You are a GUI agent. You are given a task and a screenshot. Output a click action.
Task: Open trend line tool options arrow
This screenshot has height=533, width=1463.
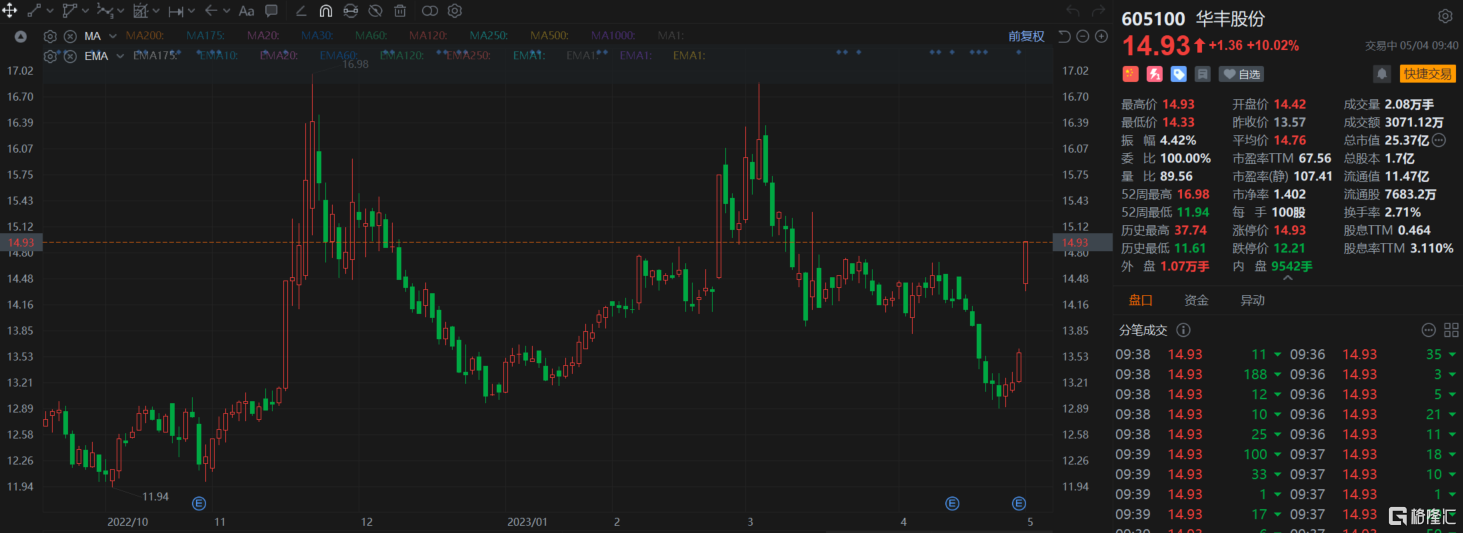click(49, 11)
